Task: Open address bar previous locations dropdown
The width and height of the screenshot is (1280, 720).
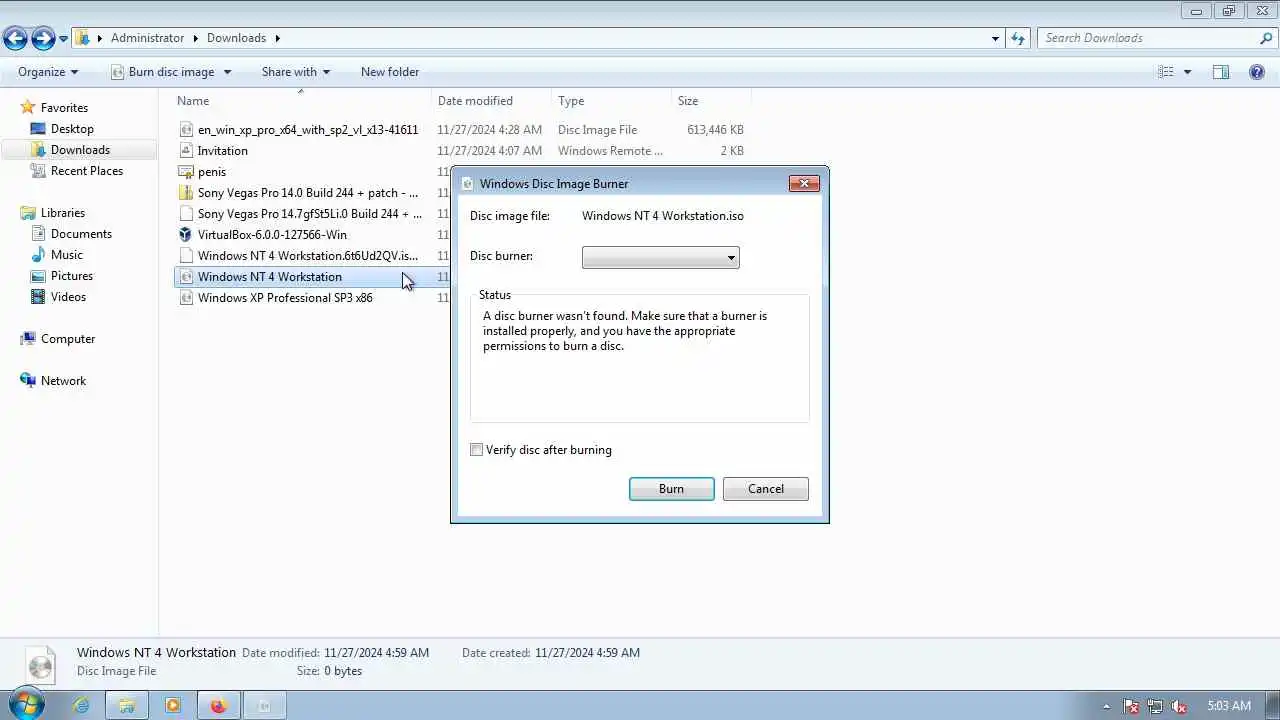Action: (x=995, y=38)
